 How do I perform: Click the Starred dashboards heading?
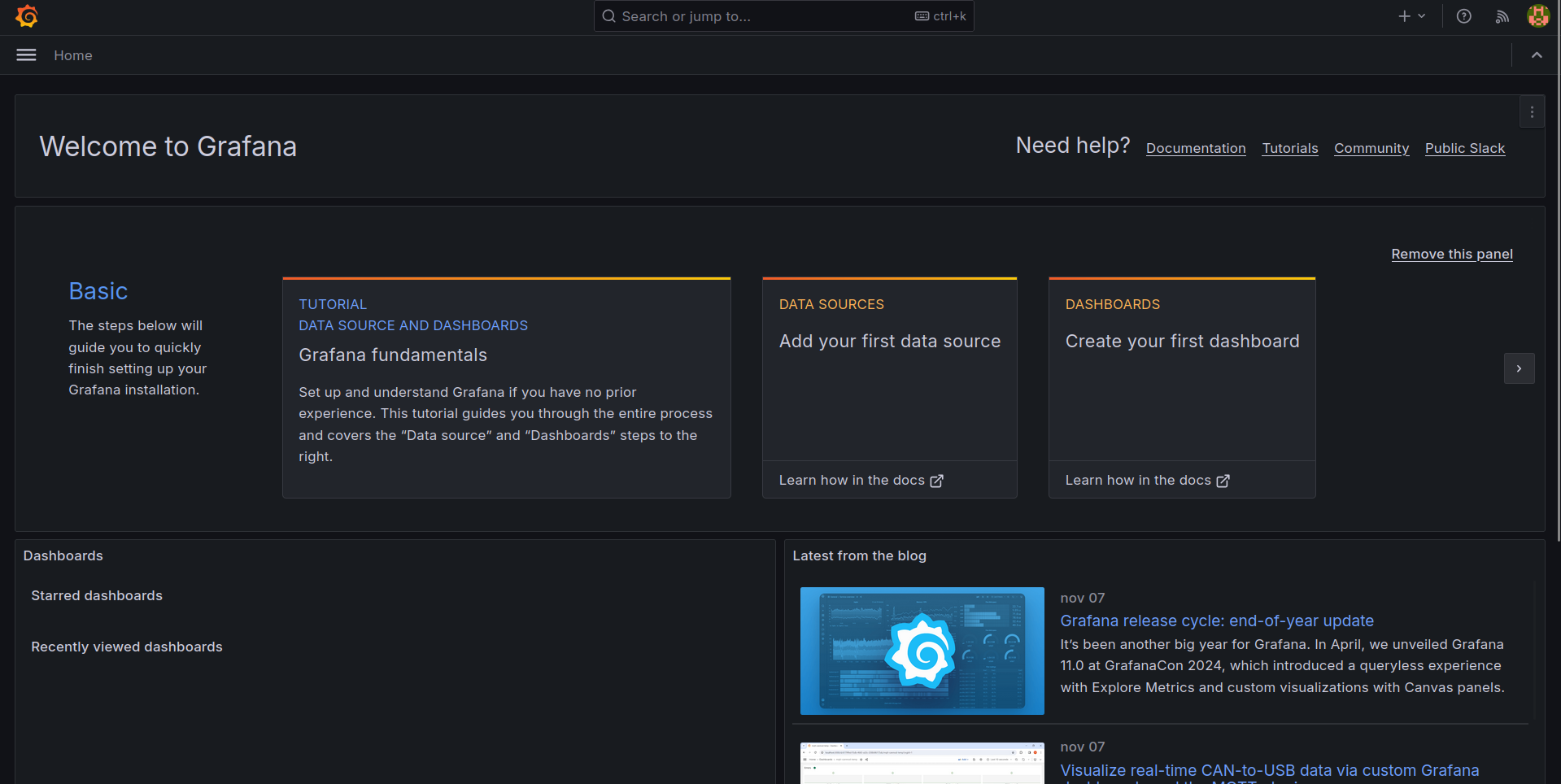[97, 595]
